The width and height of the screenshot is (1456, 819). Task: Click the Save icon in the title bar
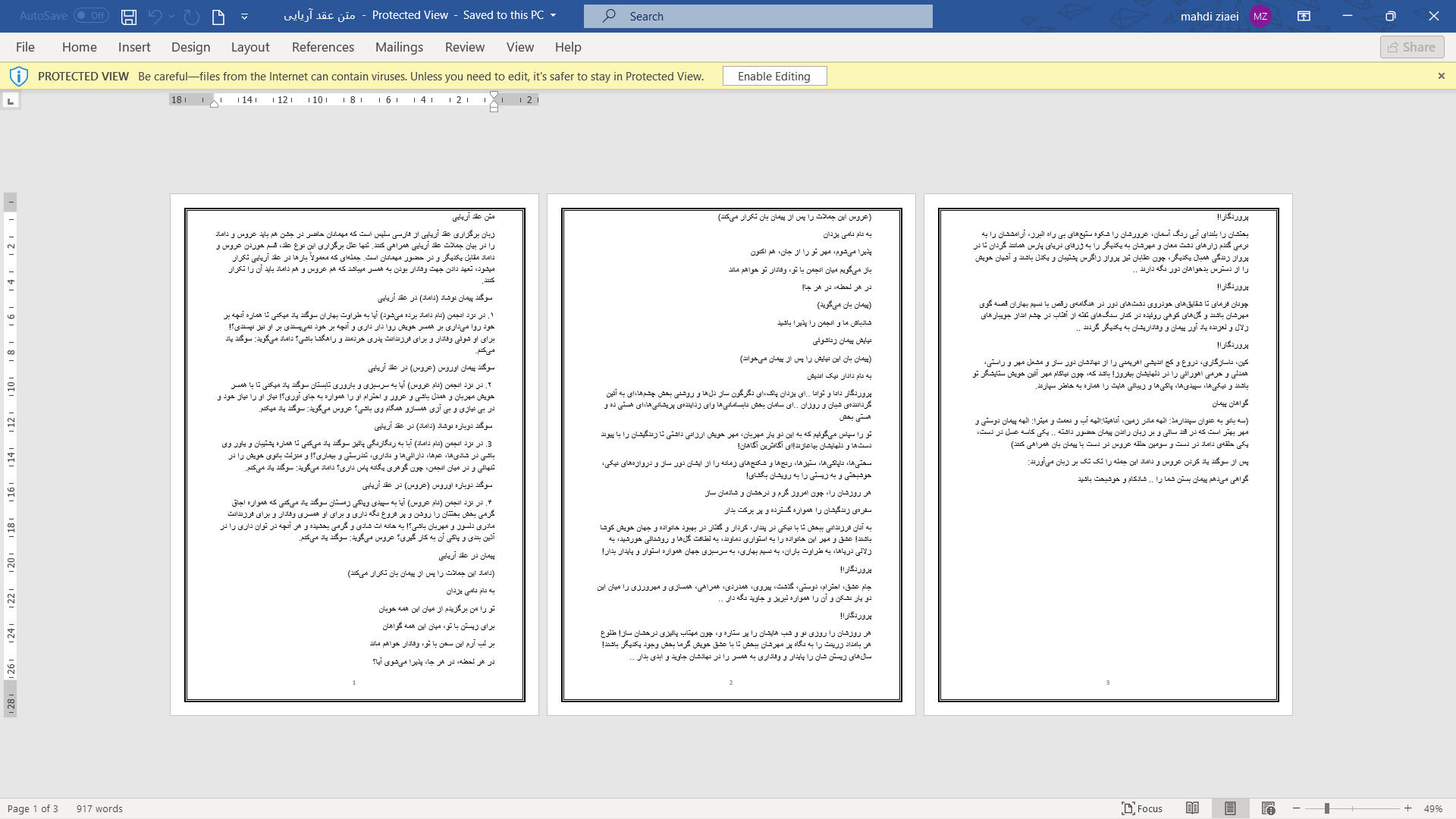tap(129, 16)
